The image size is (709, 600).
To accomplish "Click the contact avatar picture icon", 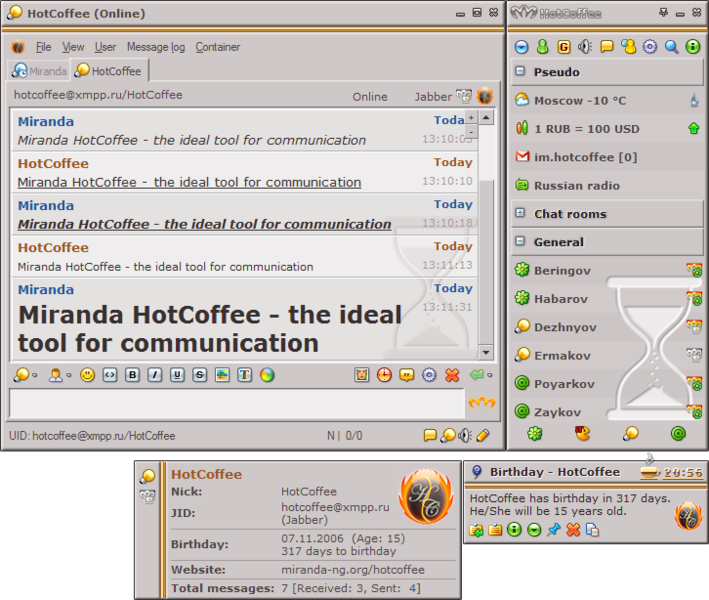I will [x=362, y=375].
